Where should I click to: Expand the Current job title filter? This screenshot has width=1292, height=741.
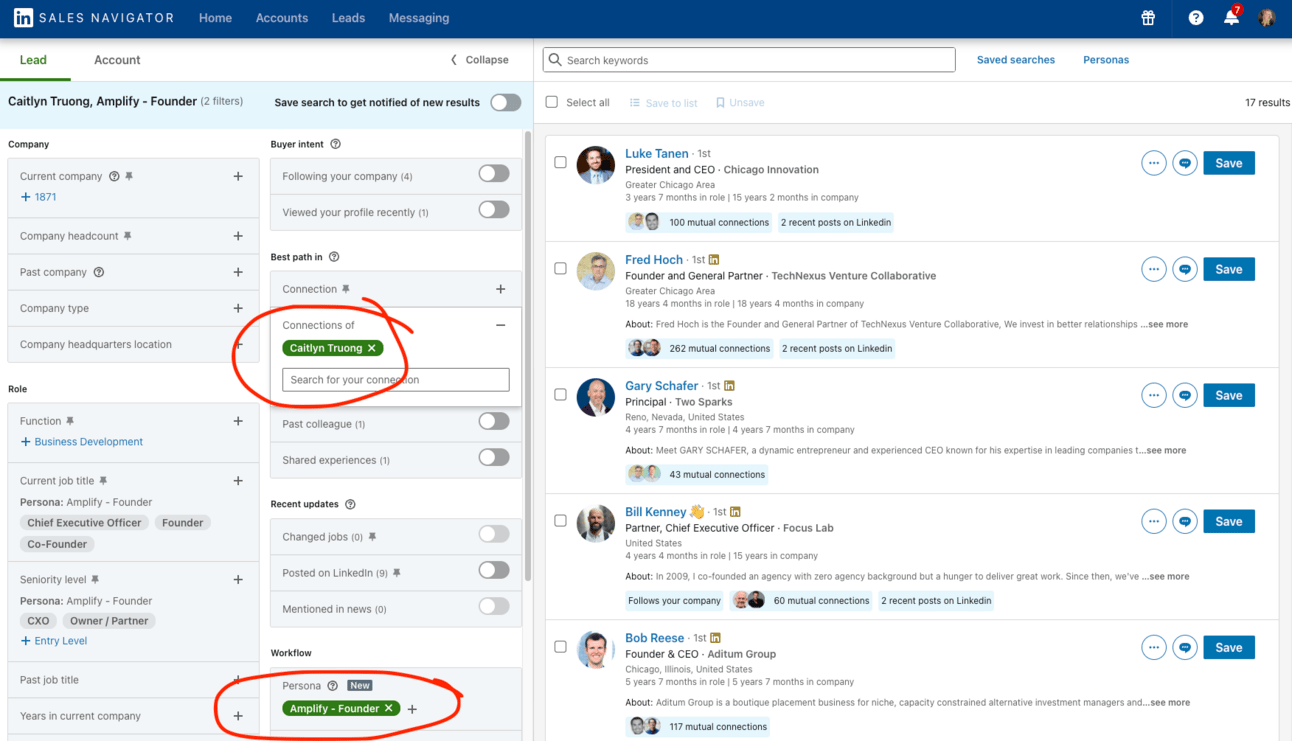pyautogui.click(x=238, y=481)
